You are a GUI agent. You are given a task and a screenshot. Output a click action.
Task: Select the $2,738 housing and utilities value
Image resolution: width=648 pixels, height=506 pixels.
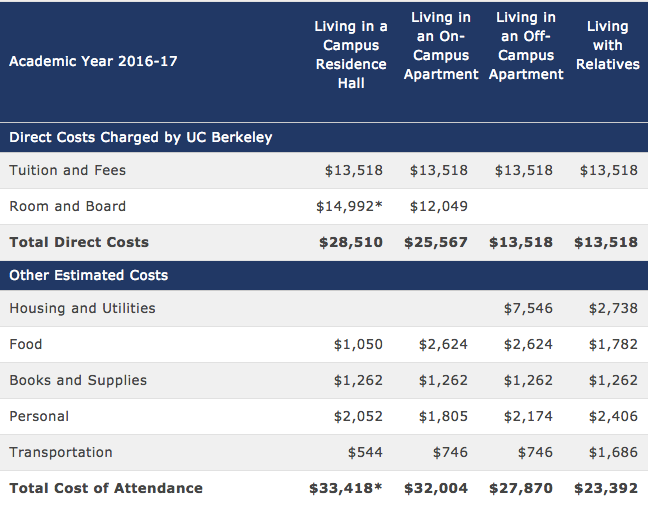pos(613,308)
